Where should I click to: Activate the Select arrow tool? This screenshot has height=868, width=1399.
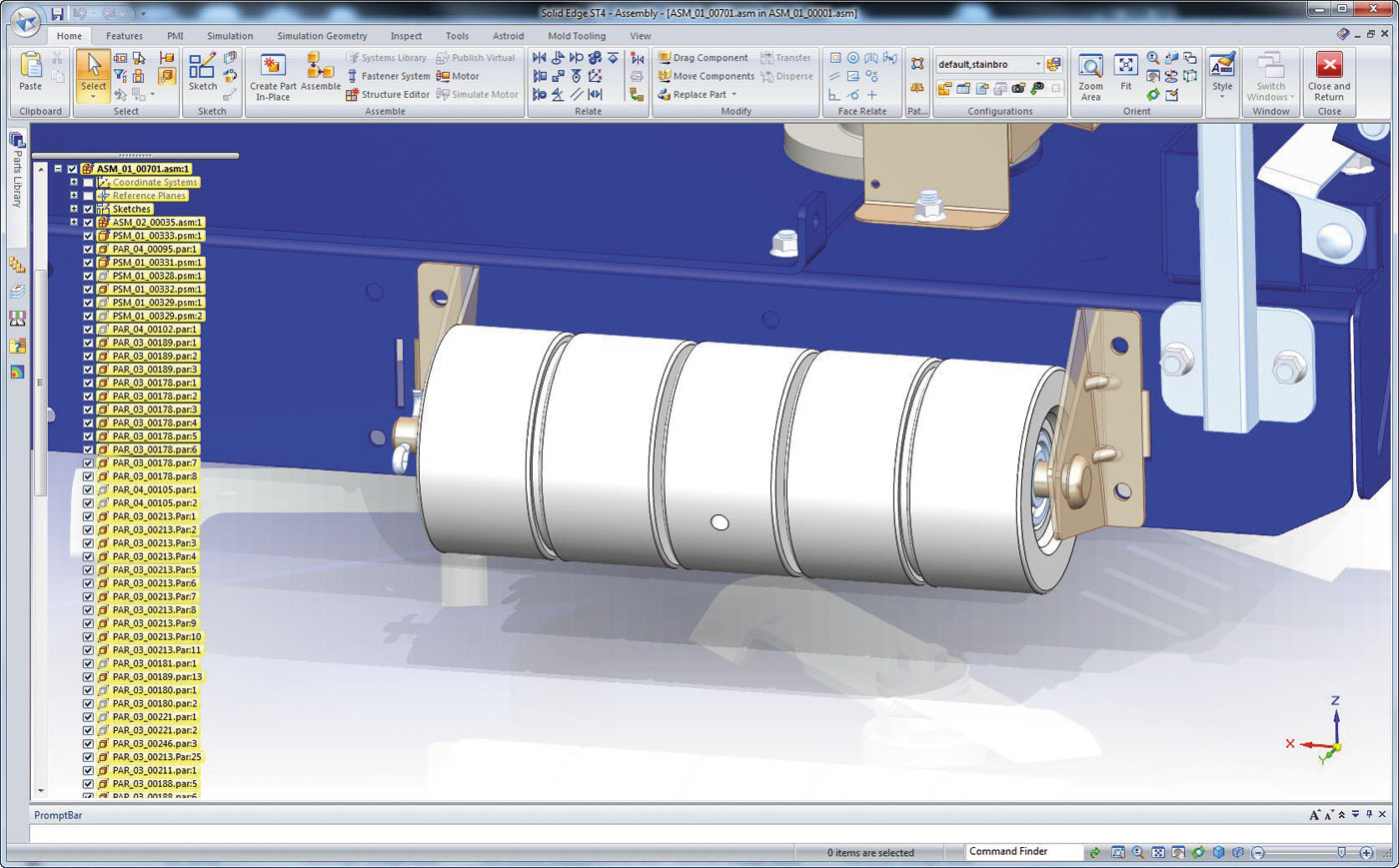coord(93,70)
